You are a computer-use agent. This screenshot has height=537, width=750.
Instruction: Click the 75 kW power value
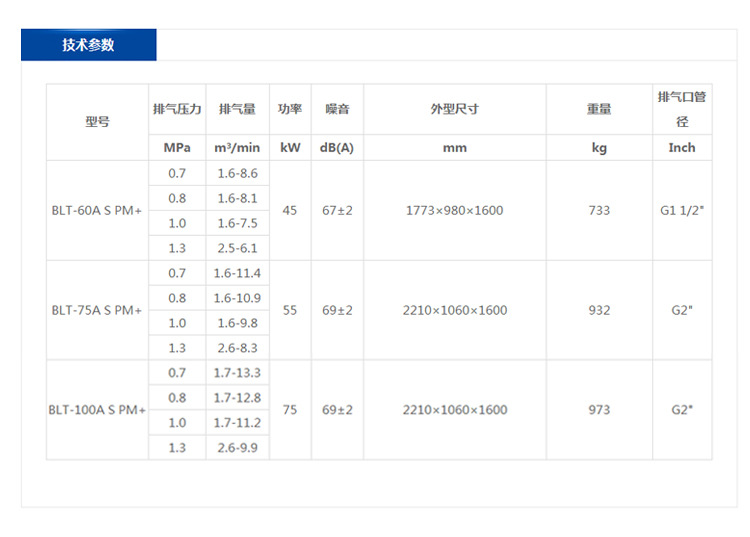pos(289,410)
